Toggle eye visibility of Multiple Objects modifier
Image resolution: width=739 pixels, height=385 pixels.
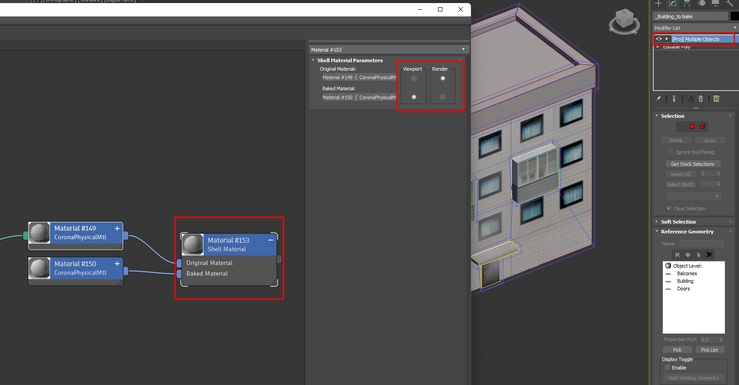coord(659,39)
